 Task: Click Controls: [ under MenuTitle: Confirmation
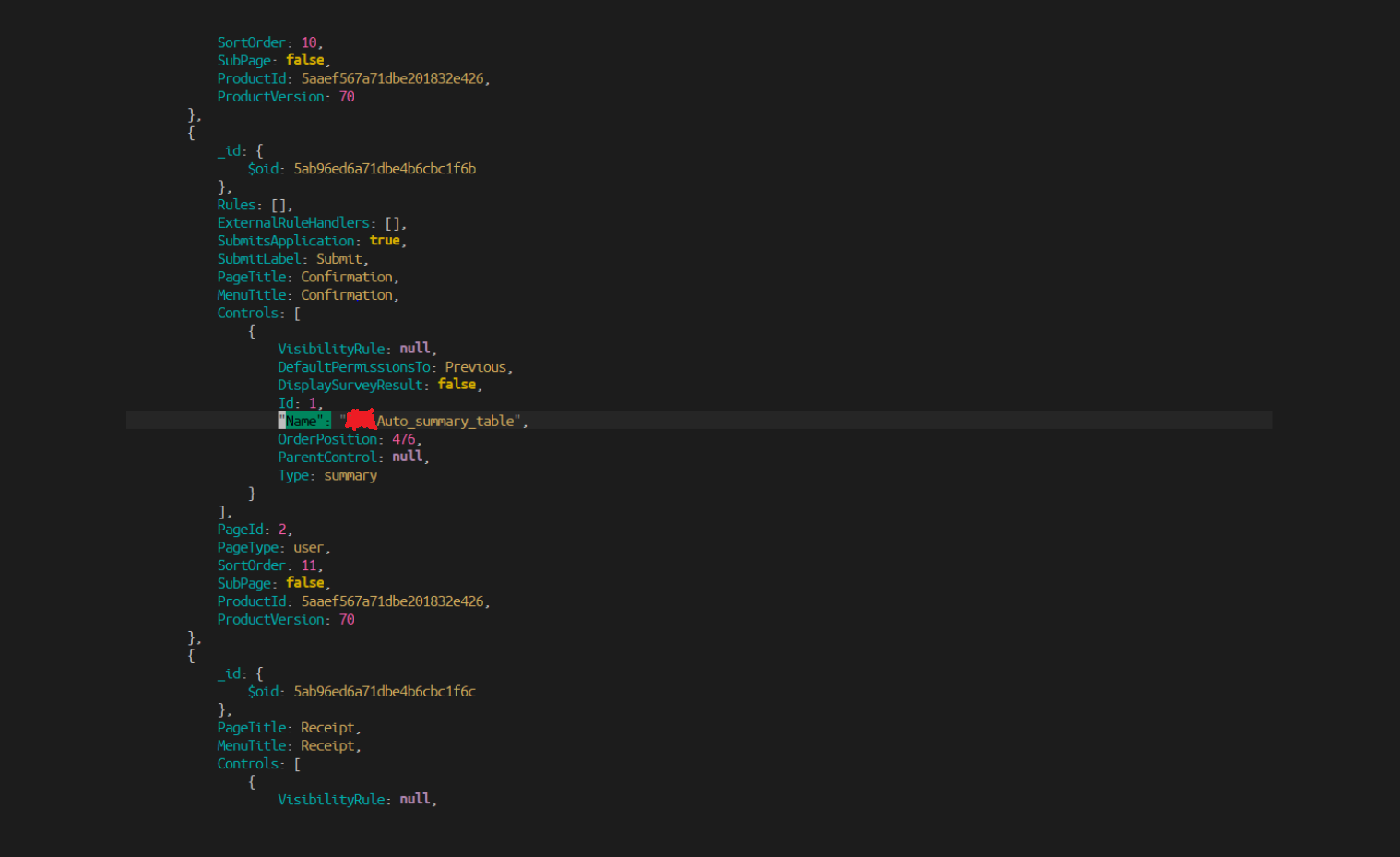coord(259,314)
